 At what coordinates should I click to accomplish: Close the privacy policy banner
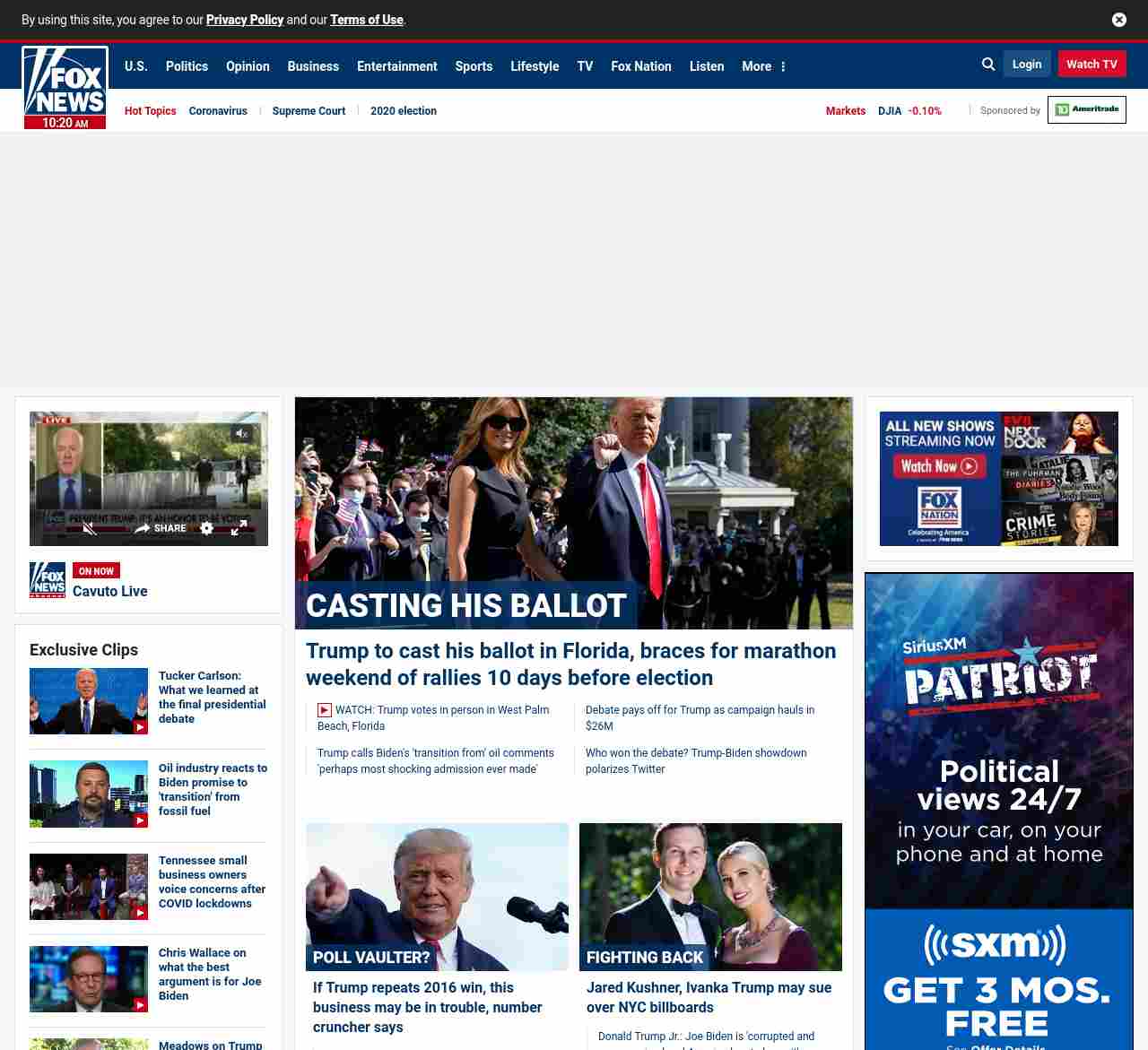[1118, 20]
